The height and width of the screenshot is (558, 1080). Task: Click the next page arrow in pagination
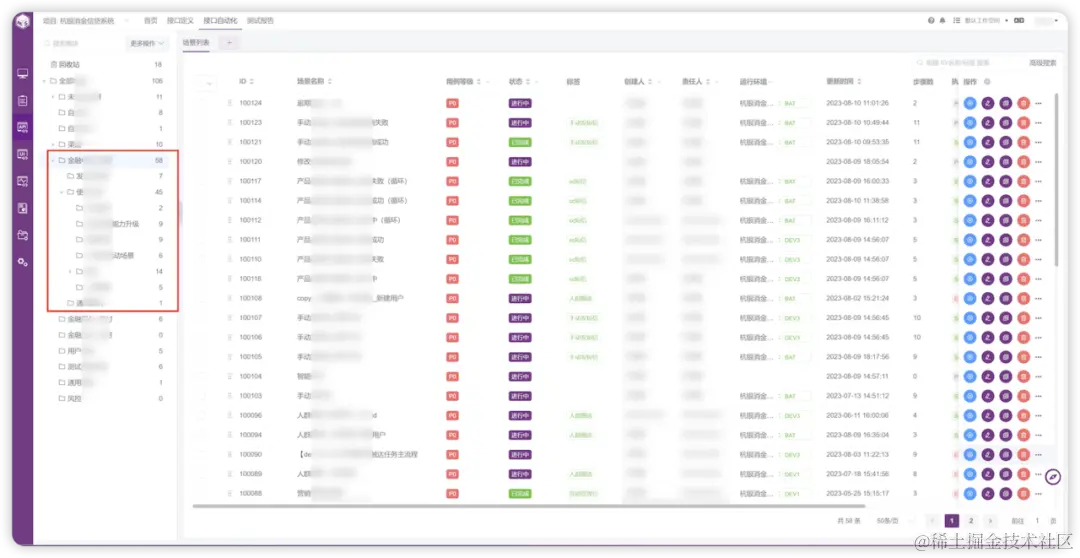tap(990, 521)
